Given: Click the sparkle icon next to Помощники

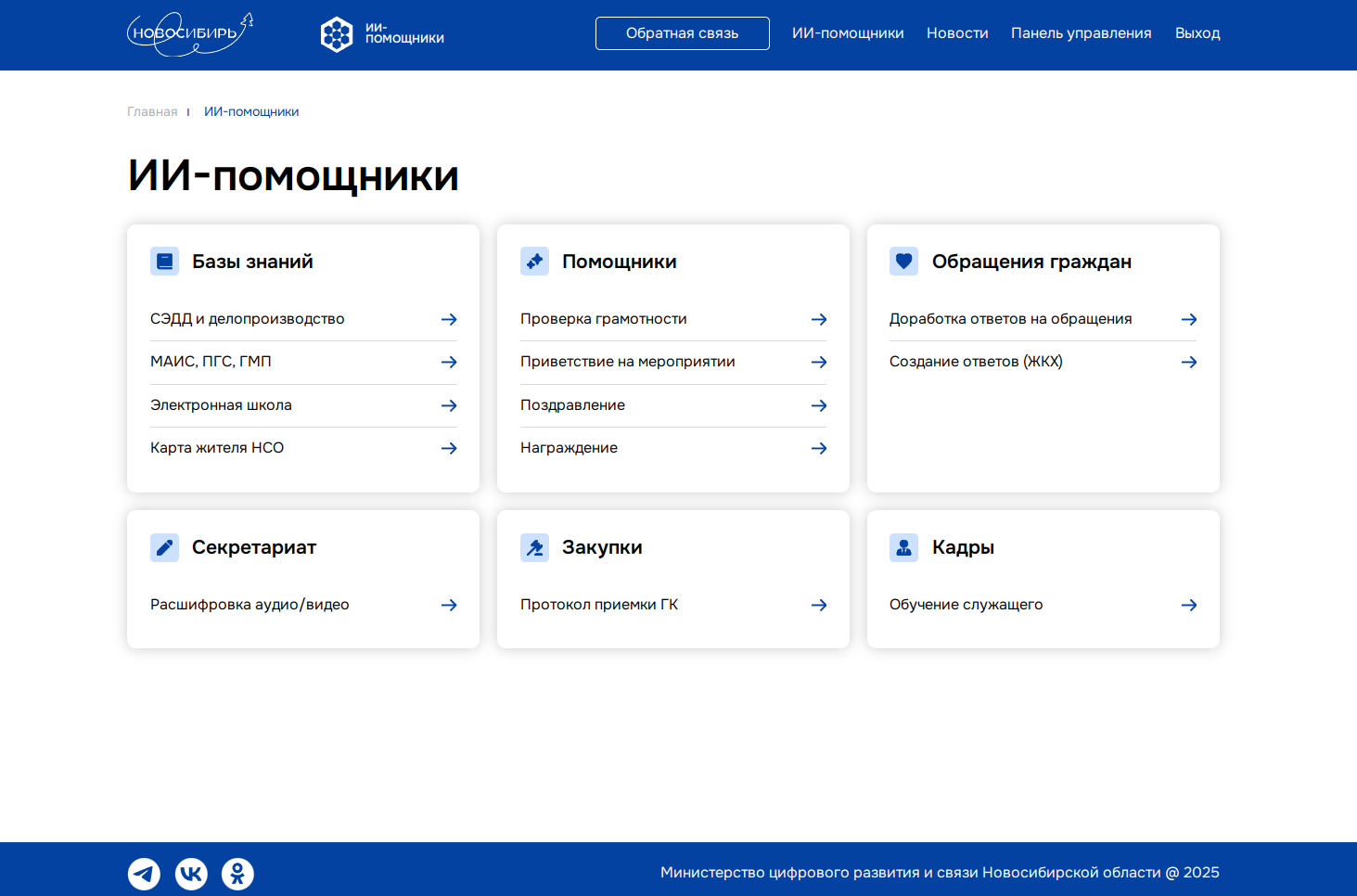Looking at the screenshot, I should point(534,262).
